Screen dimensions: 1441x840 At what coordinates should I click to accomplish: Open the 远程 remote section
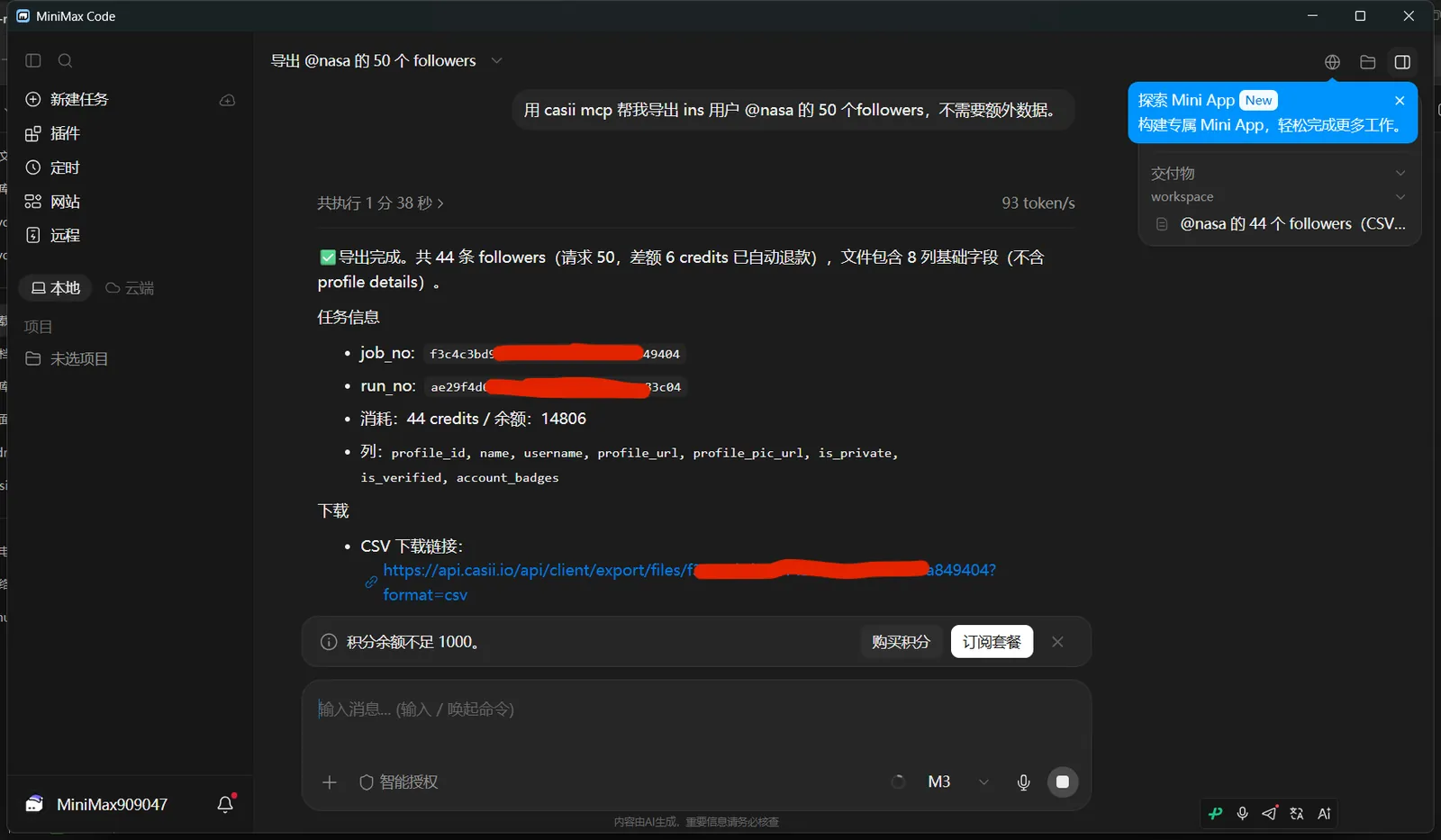point(53,235)
